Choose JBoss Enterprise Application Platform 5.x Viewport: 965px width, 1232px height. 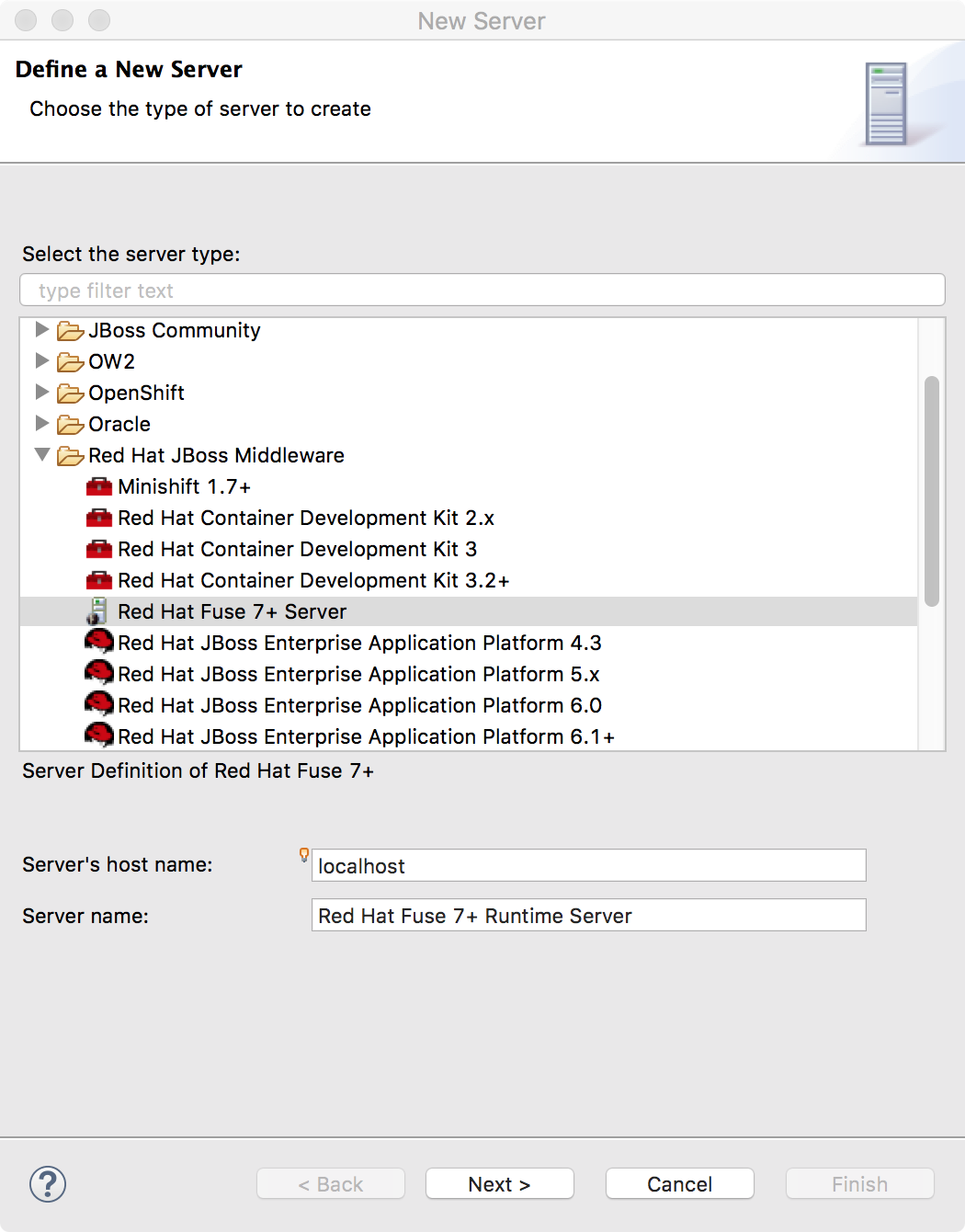click(x=358, y=674)
